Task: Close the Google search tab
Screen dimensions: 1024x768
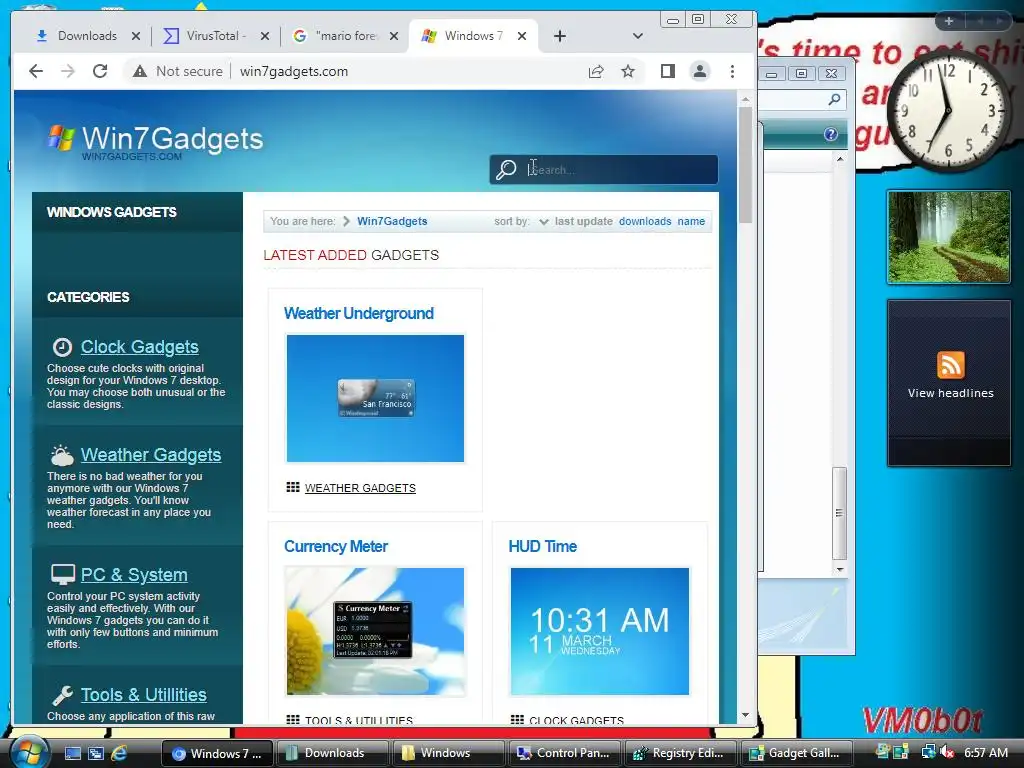Action: [x=394, y=36]
